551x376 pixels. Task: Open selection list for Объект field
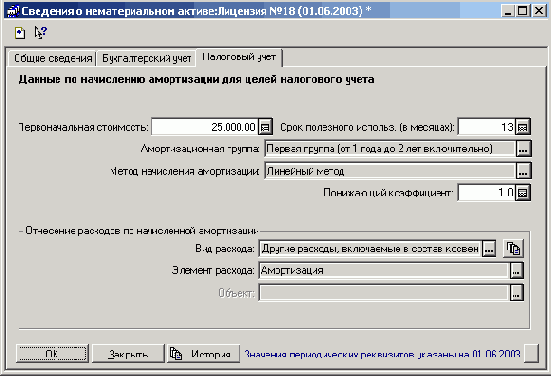point(516,293)
